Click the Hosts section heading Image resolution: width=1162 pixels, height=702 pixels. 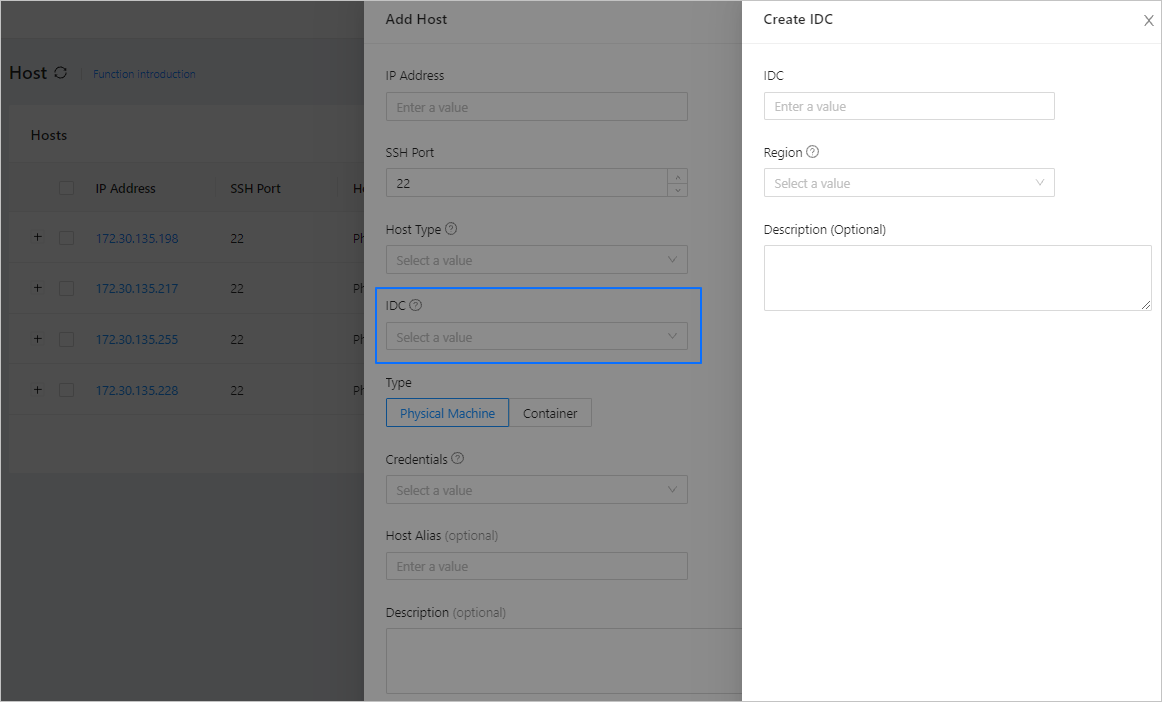49,135
